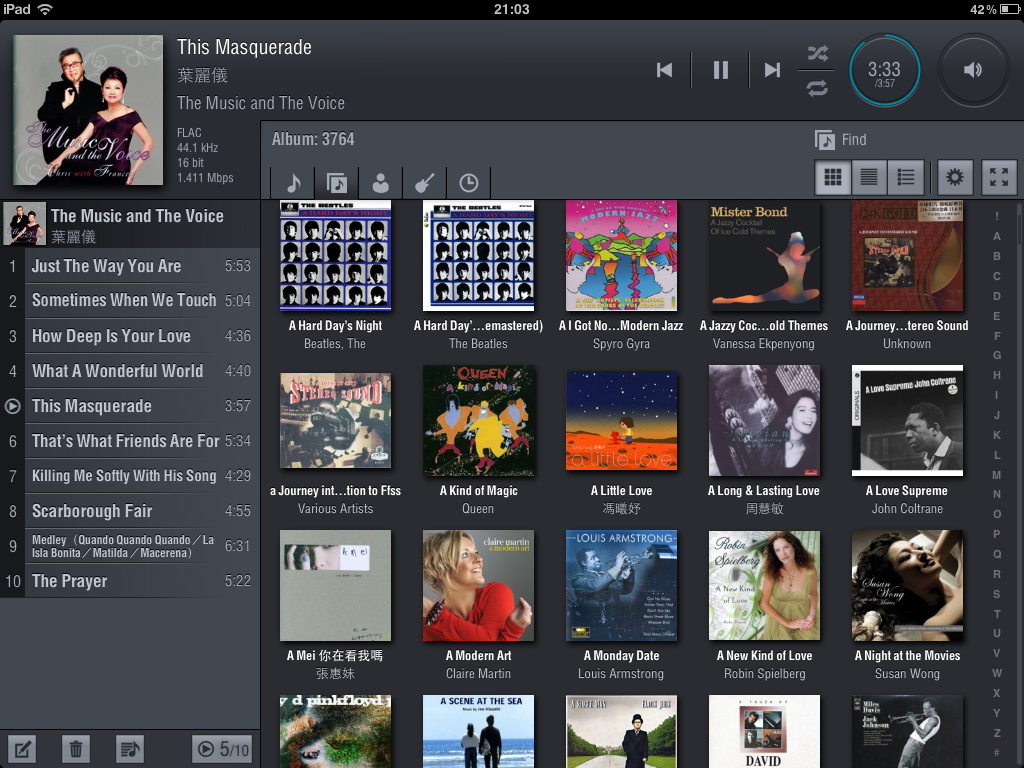Skip to the previous track
The width and height of the screenshot is (1024, 768).
664,70
